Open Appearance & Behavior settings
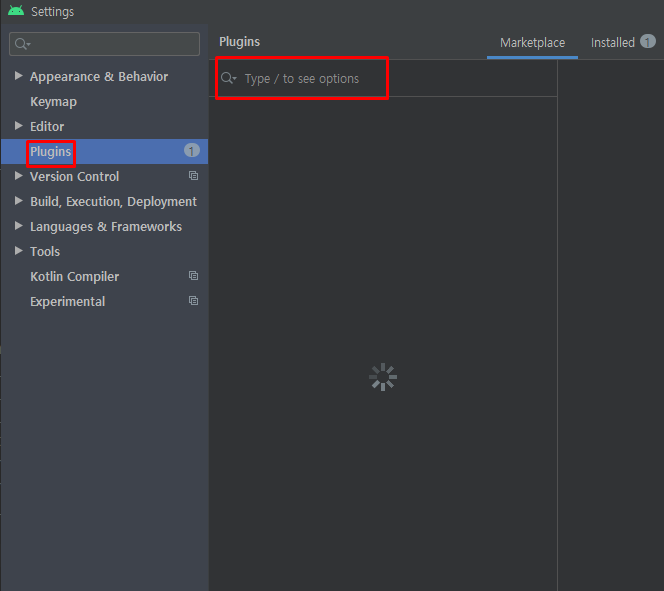664x591 pixels. coord(99,77)
